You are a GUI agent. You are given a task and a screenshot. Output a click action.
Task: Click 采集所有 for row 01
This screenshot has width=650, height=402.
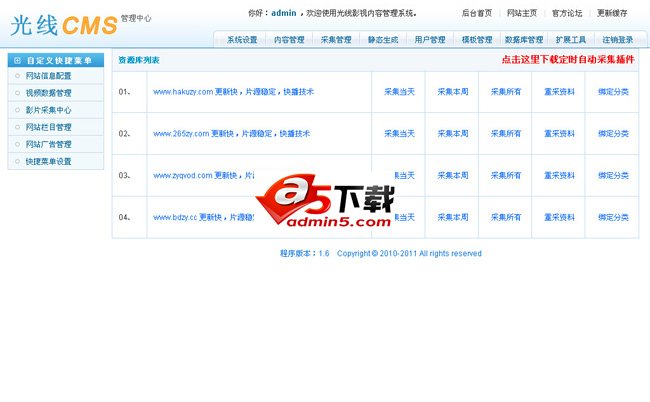(x=506, y=92)
